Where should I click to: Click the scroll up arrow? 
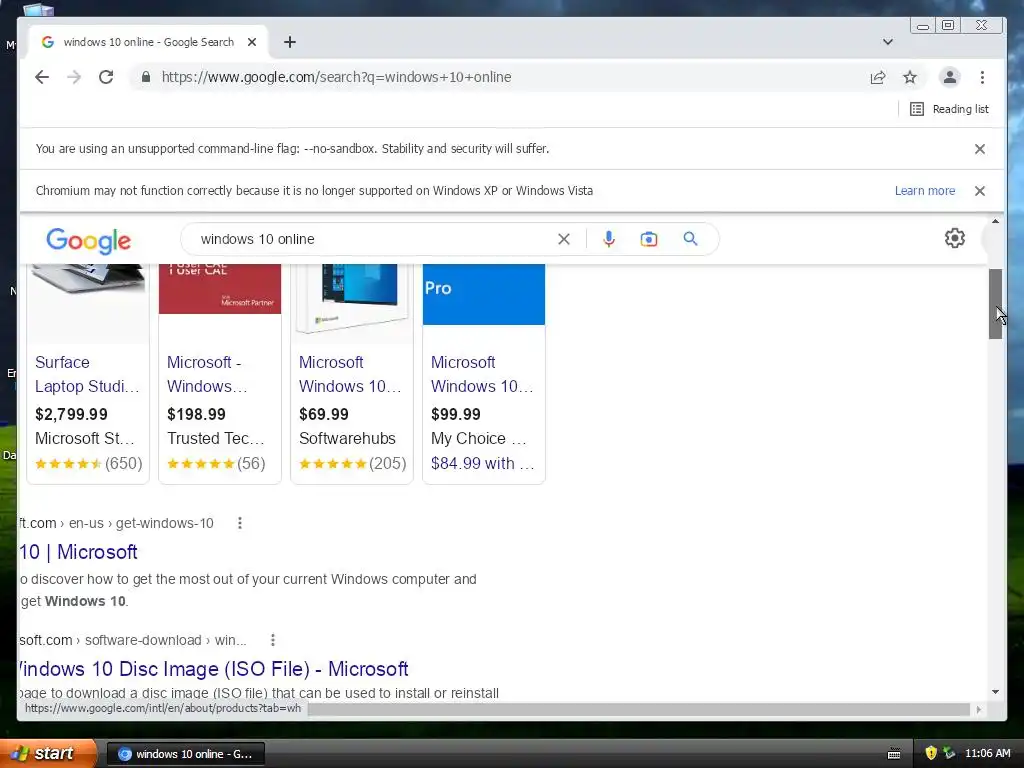click(995, 222)
